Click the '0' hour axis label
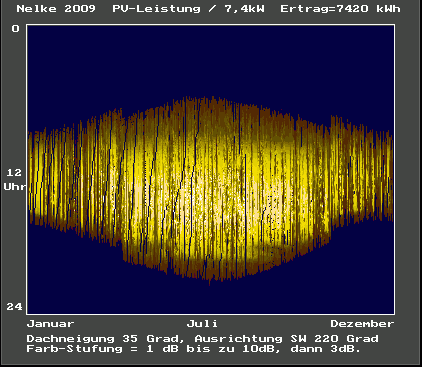The image size is (422, 367). click(x=15, y=29)
